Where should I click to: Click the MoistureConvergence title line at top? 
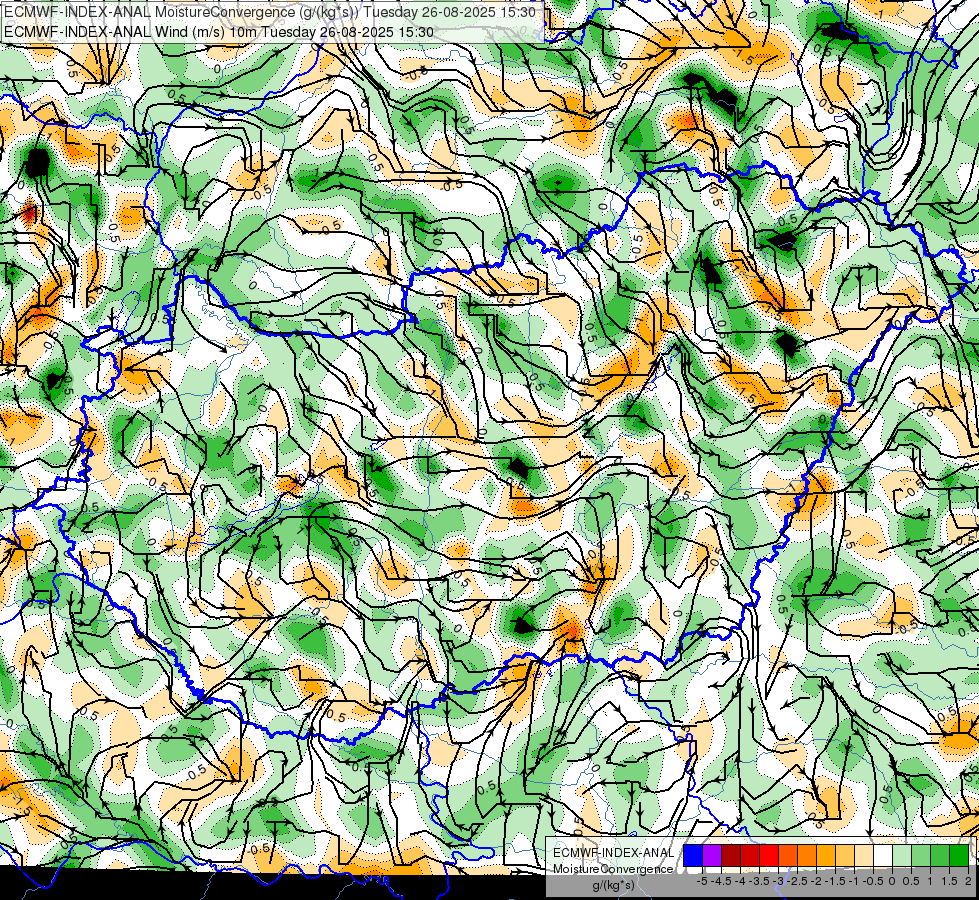[x=270, y=12]
